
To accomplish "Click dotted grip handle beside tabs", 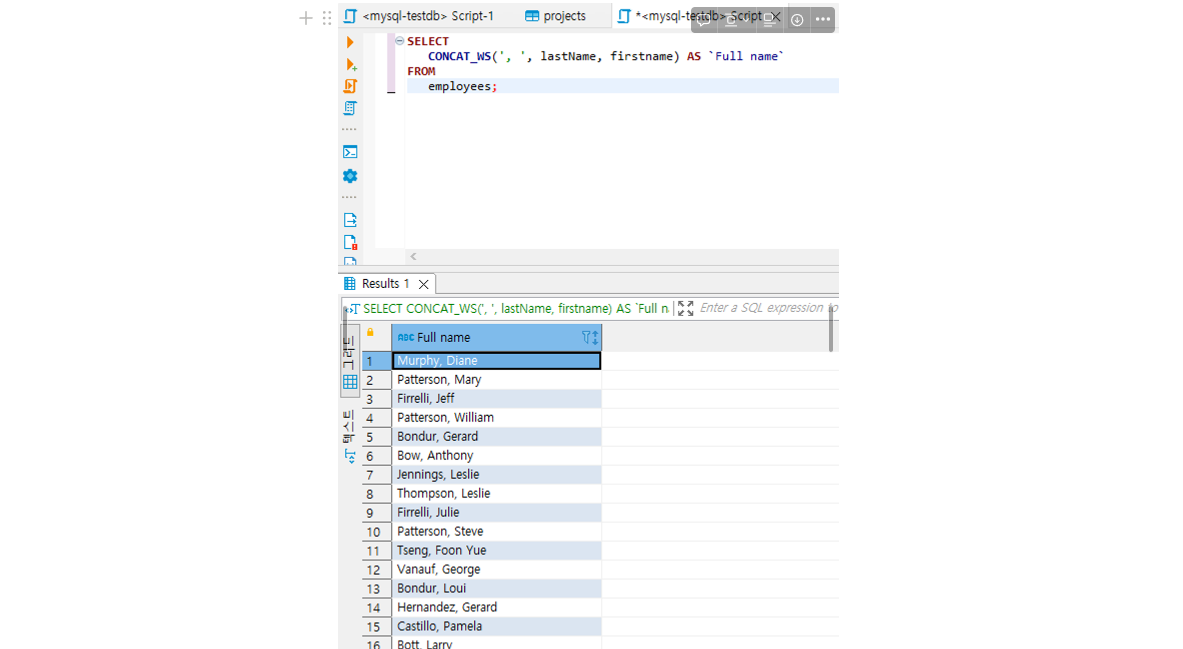I will pos(327,18).
